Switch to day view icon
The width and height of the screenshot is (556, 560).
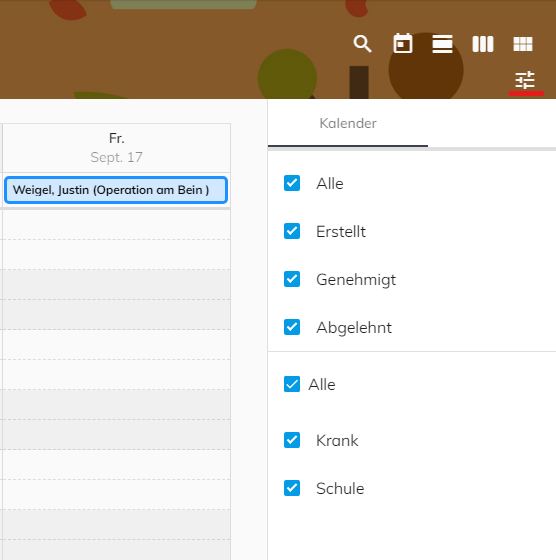pyautogui.click(x=442, y=44)
